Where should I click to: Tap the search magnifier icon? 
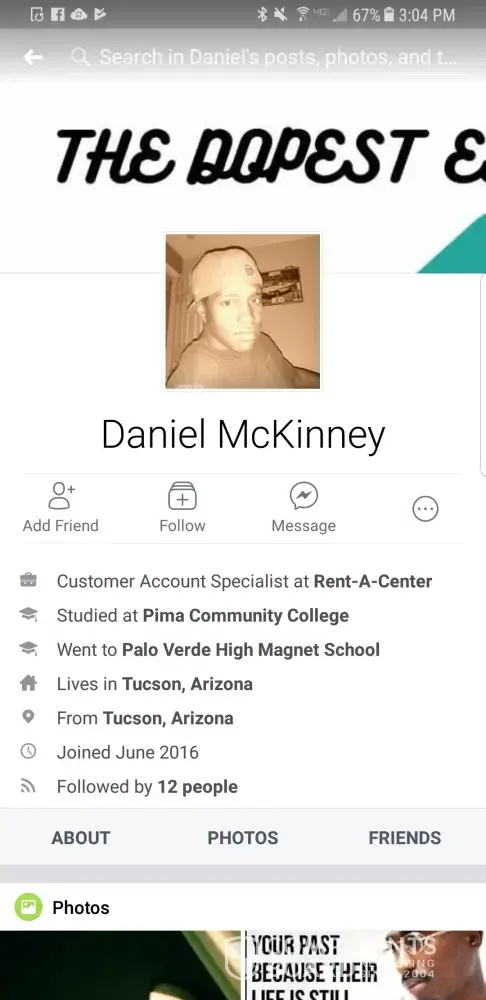80,57
